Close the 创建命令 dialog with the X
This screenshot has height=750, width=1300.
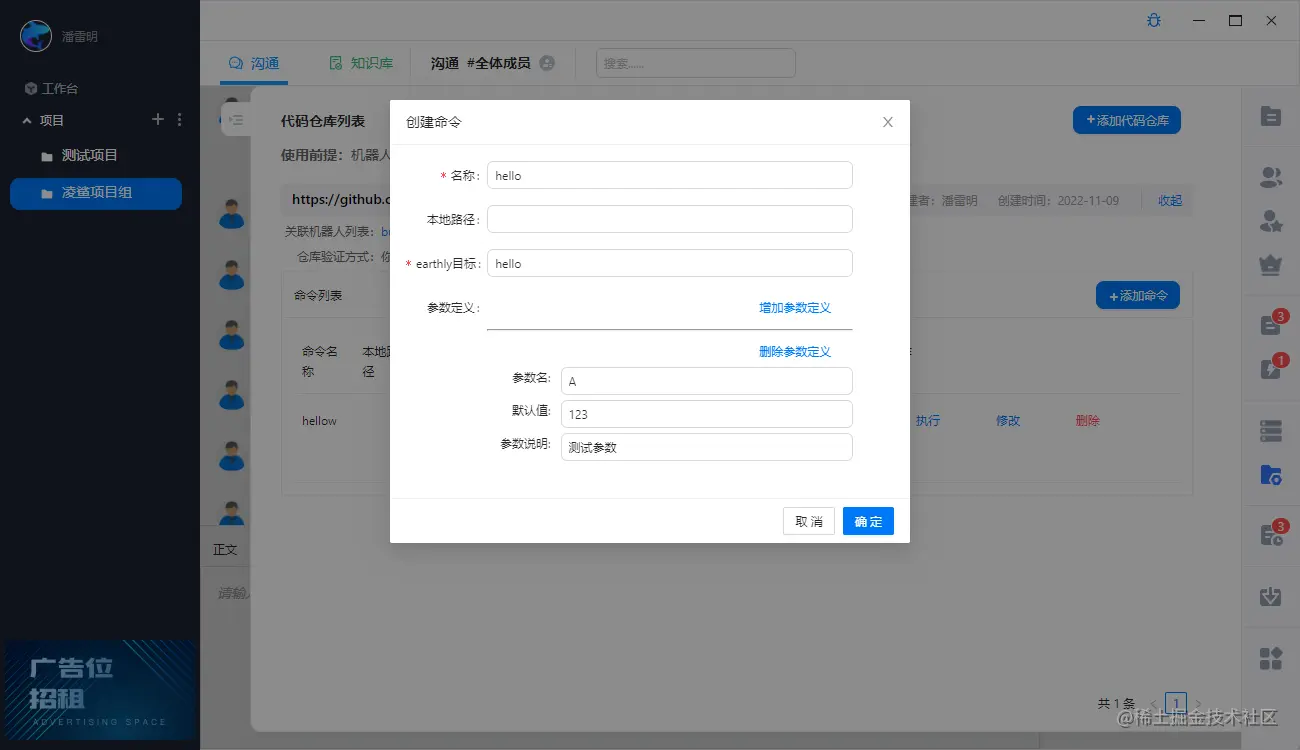[888, 122]
